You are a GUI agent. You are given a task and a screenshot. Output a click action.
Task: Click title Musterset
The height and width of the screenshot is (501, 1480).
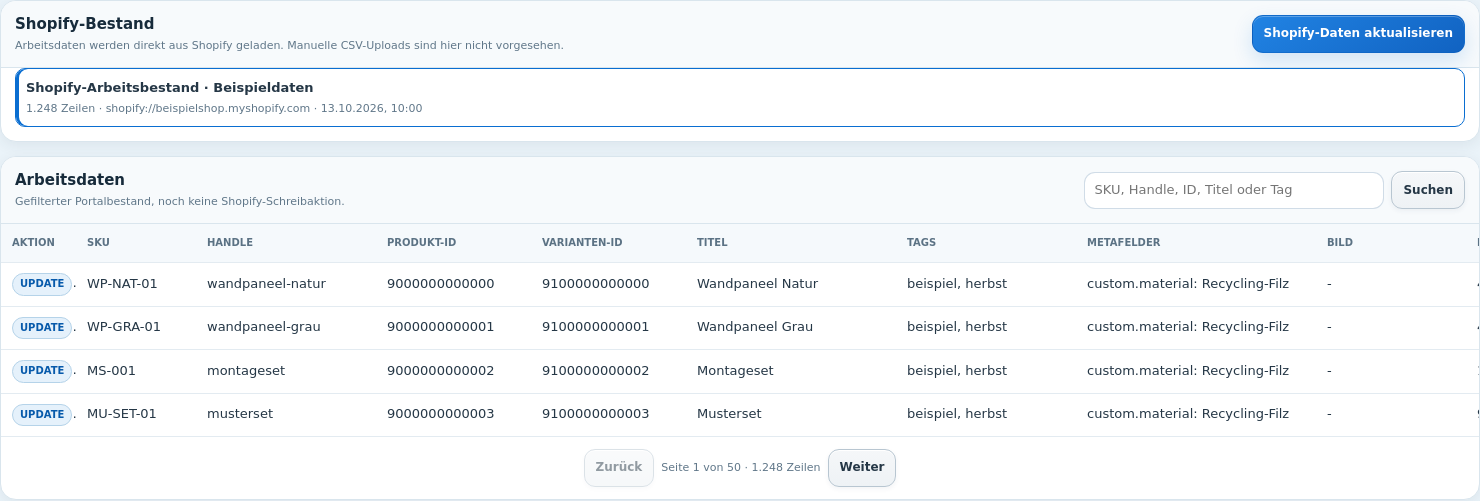(729, 414)
